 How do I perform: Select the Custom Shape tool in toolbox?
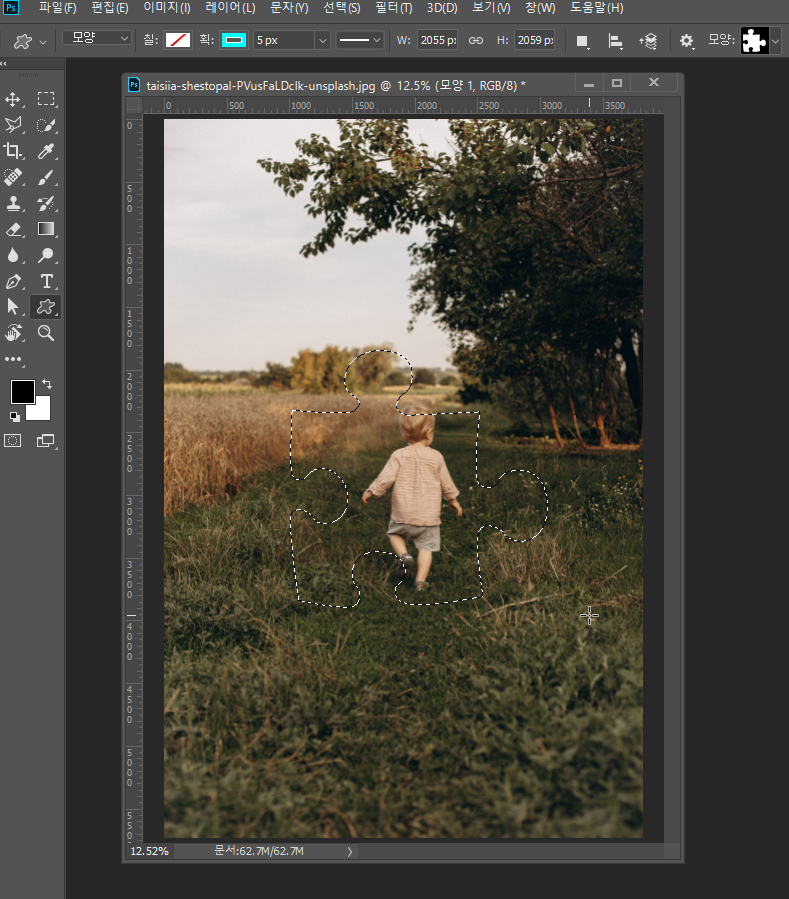(46, 307)
